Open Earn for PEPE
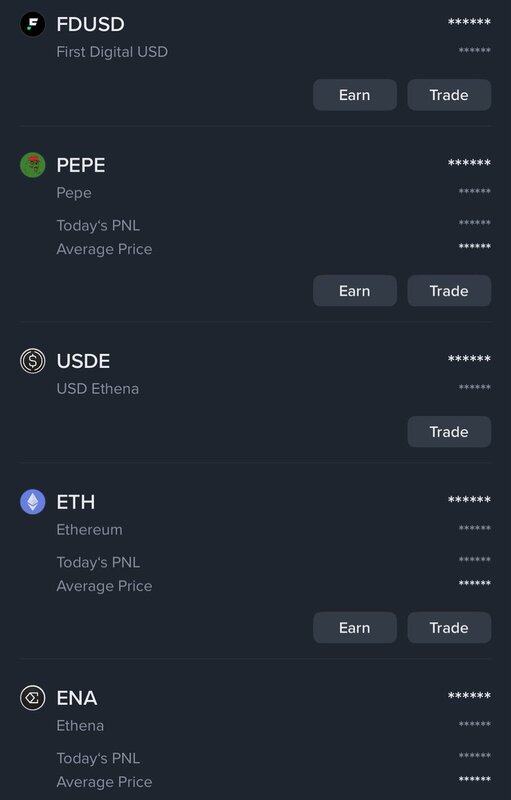 coord(355,291)
